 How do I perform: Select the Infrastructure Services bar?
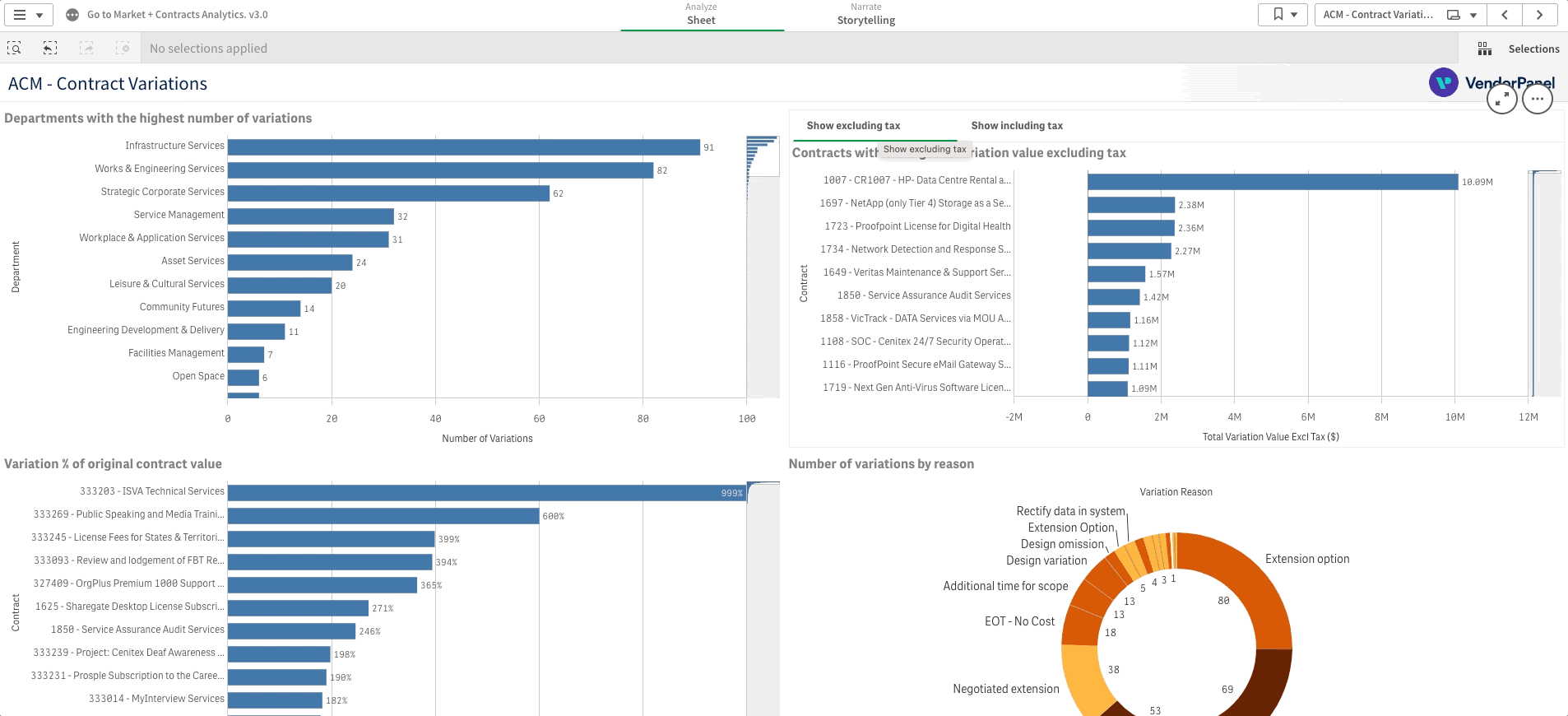click(x=464, y=147)
